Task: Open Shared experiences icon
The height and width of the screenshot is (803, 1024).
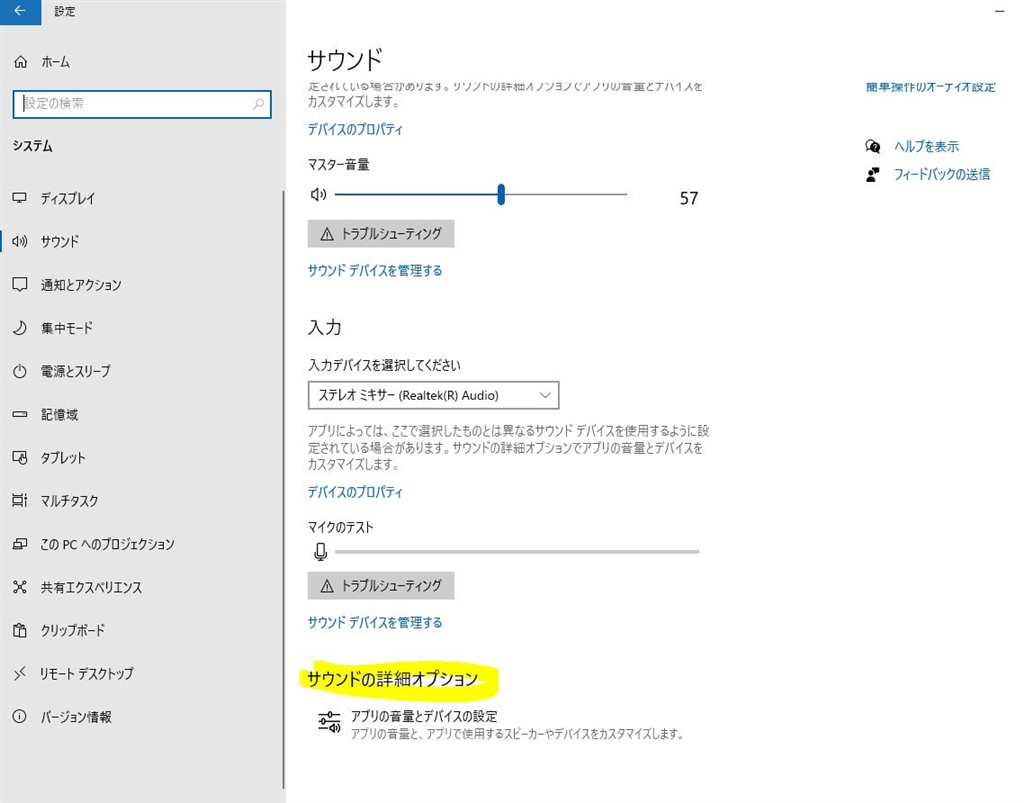Action: tap(20, 587)
